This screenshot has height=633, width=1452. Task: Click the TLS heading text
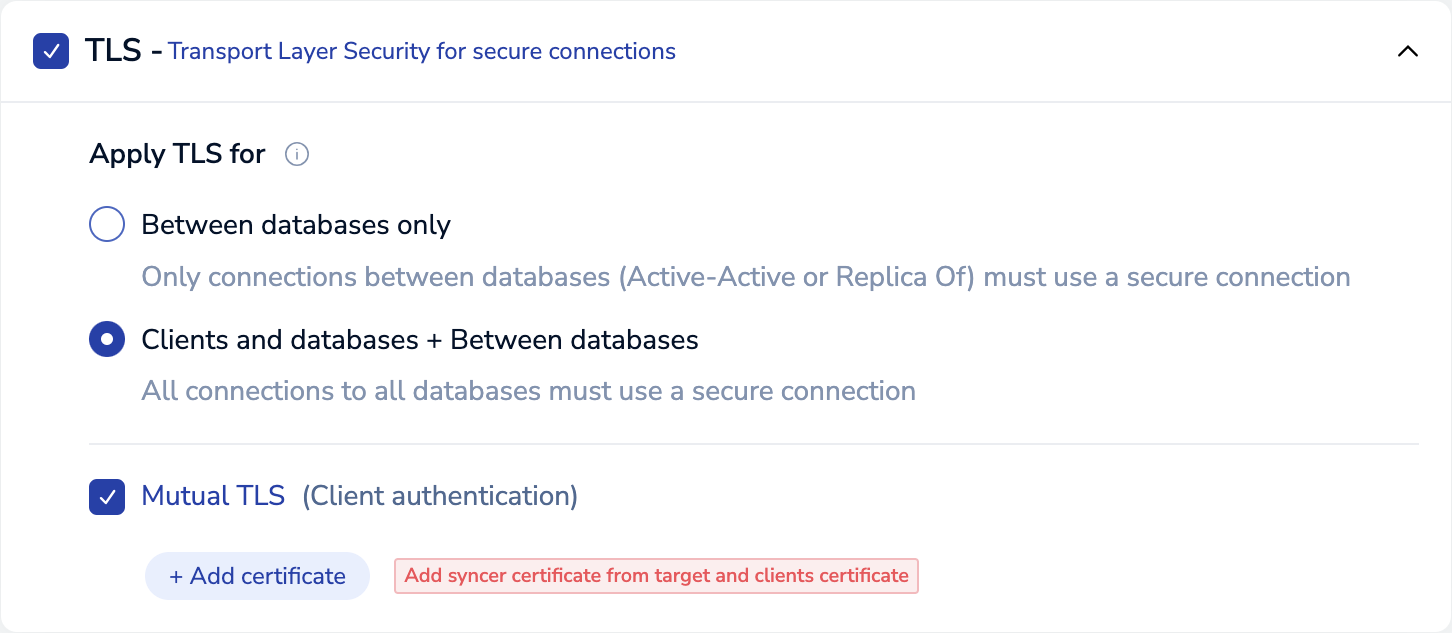point(112,51)
